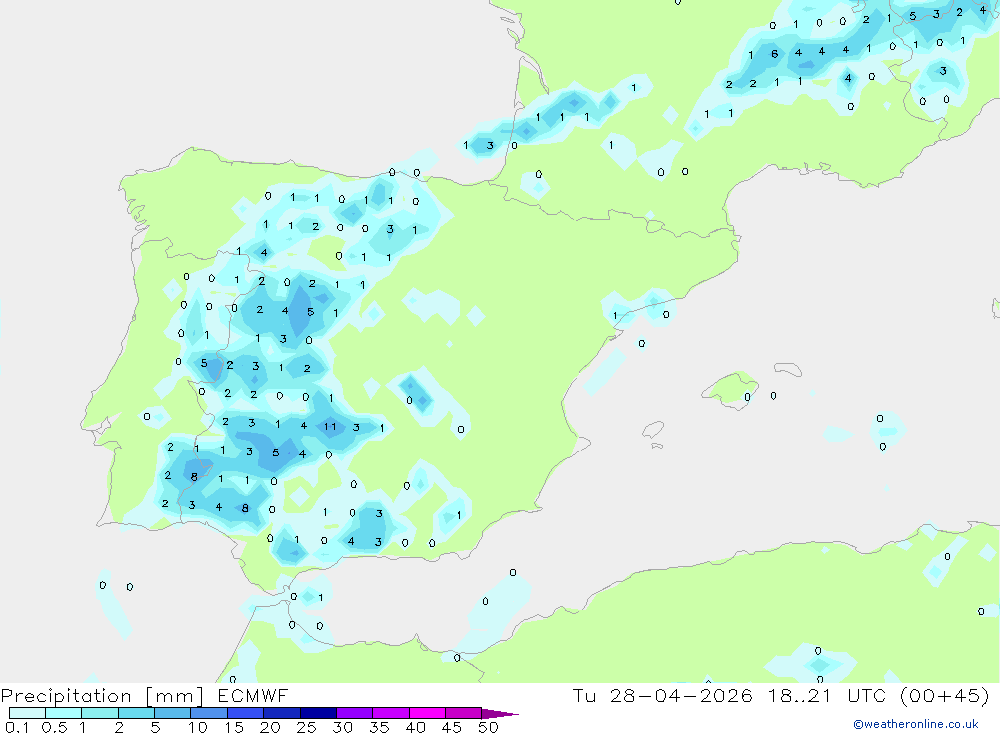This screenshot has height=733, width=1000.
Task: Click the '25' legend scale label
Action: click(307, 727)
